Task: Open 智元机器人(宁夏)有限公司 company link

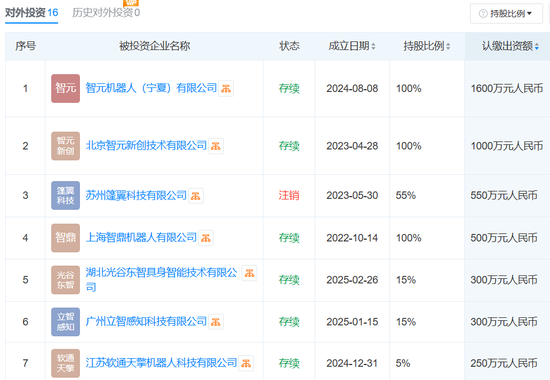Action: click(x=151, y=88)
